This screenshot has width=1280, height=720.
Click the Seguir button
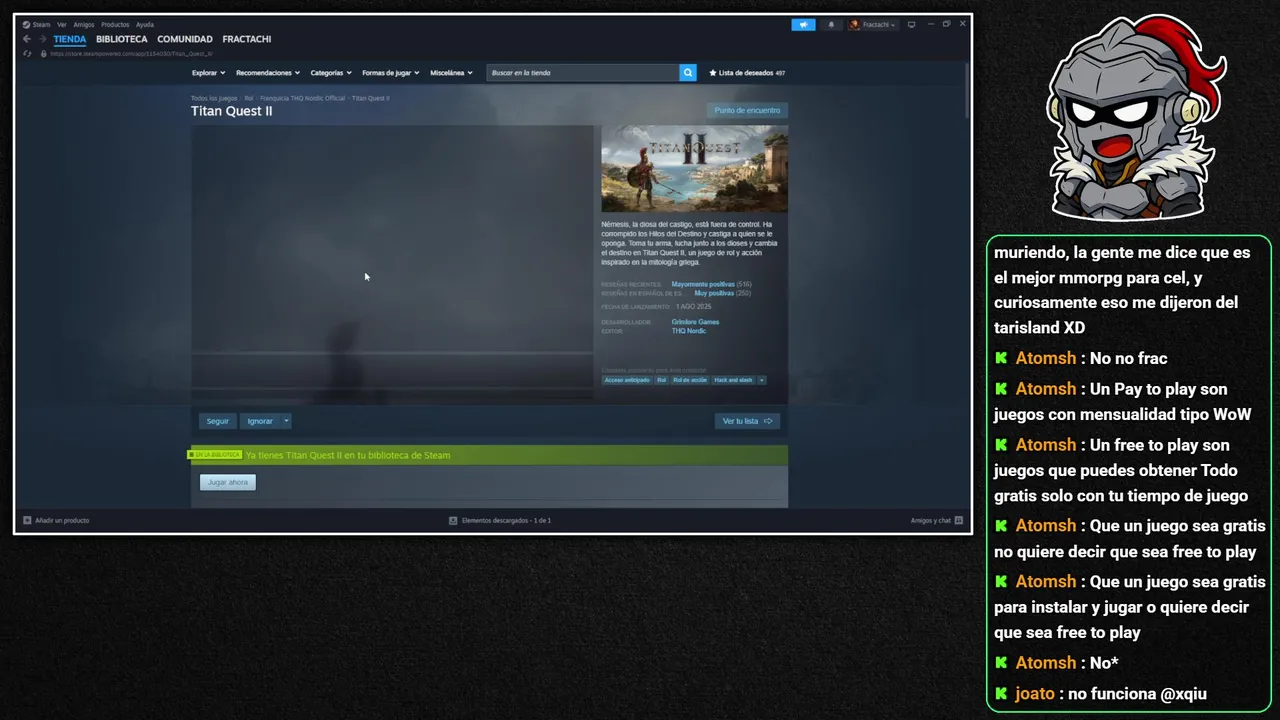tap(218, 421)
